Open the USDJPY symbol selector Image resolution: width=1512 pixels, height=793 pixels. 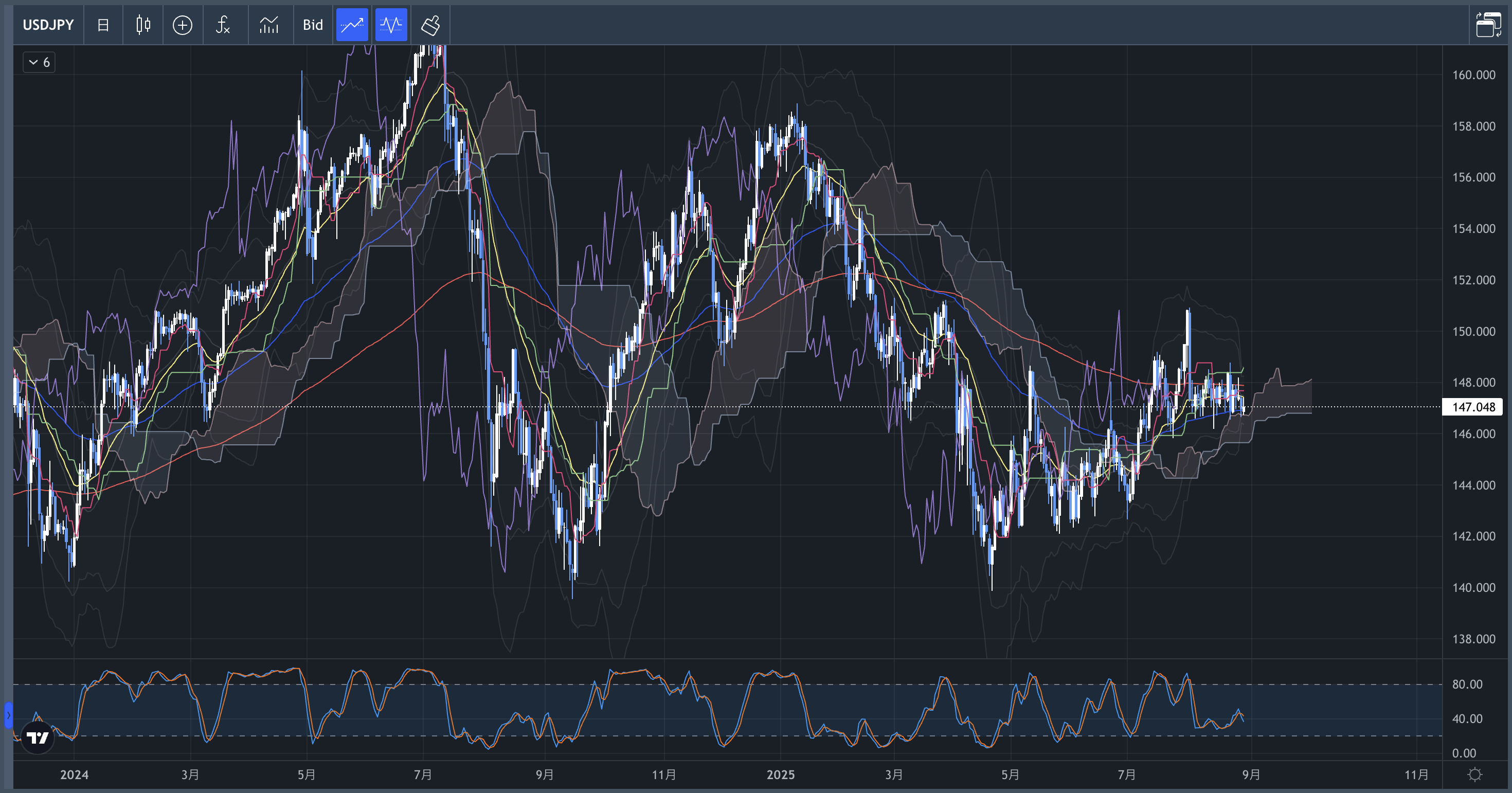pyautogui.click(x=48, y=25)
